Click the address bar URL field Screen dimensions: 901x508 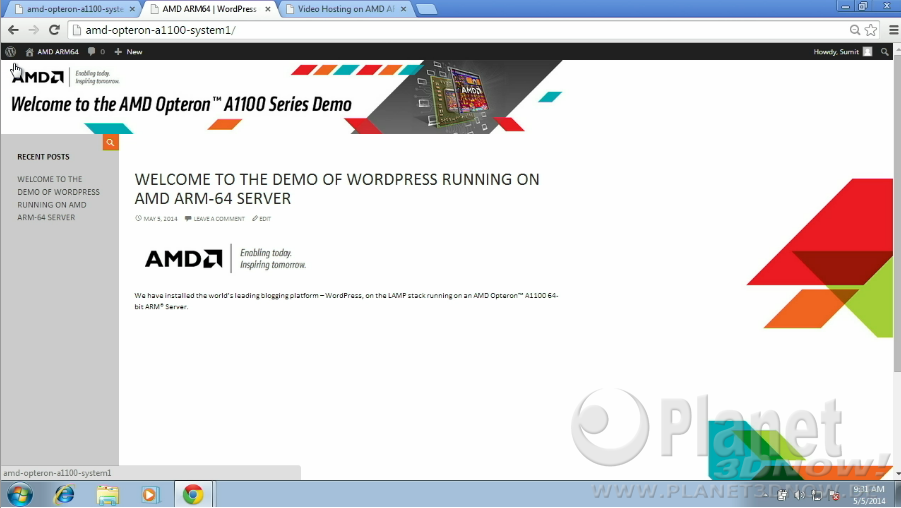point(460,30)
